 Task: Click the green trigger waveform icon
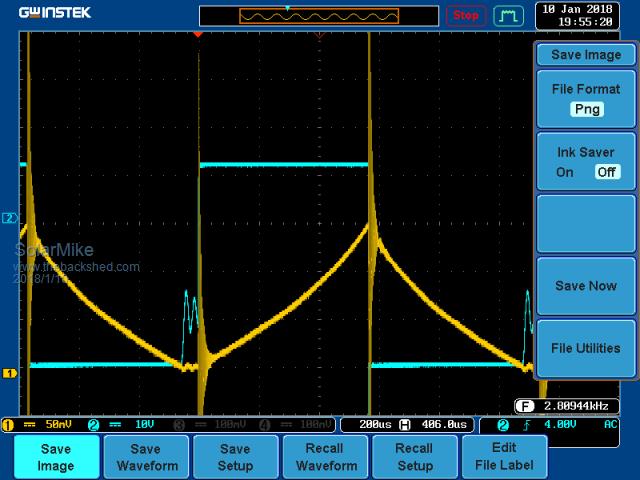[508, 16]
